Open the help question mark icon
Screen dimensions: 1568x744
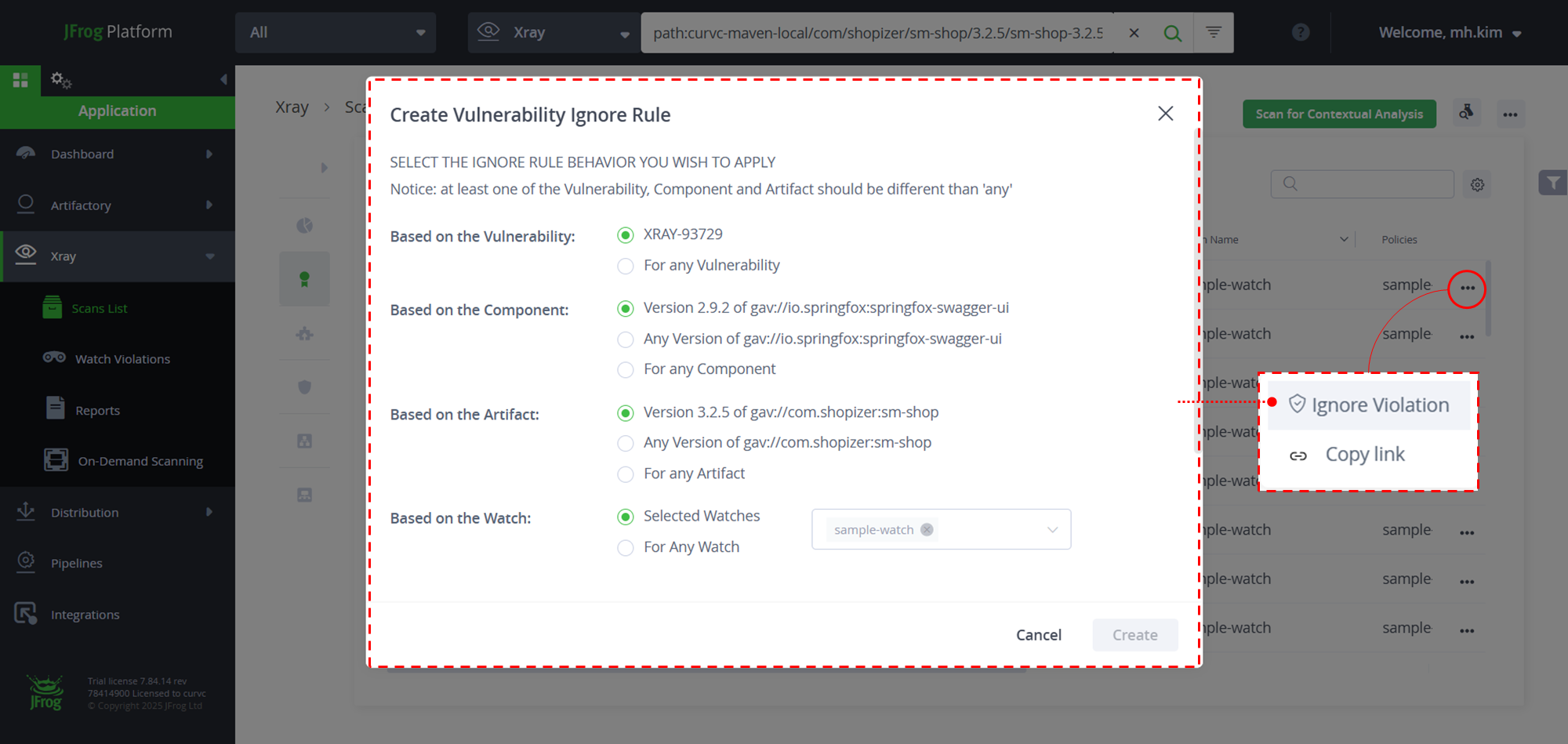[x=1301, y=32]
